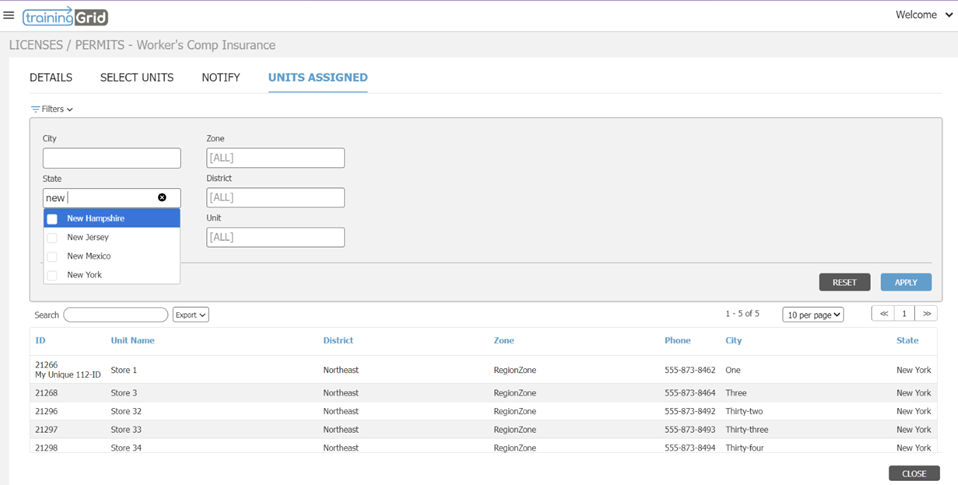Select the New Mexico checkbox
This screenshot has width=958, height=485.
pyautogui.click(x=52, y=257)
